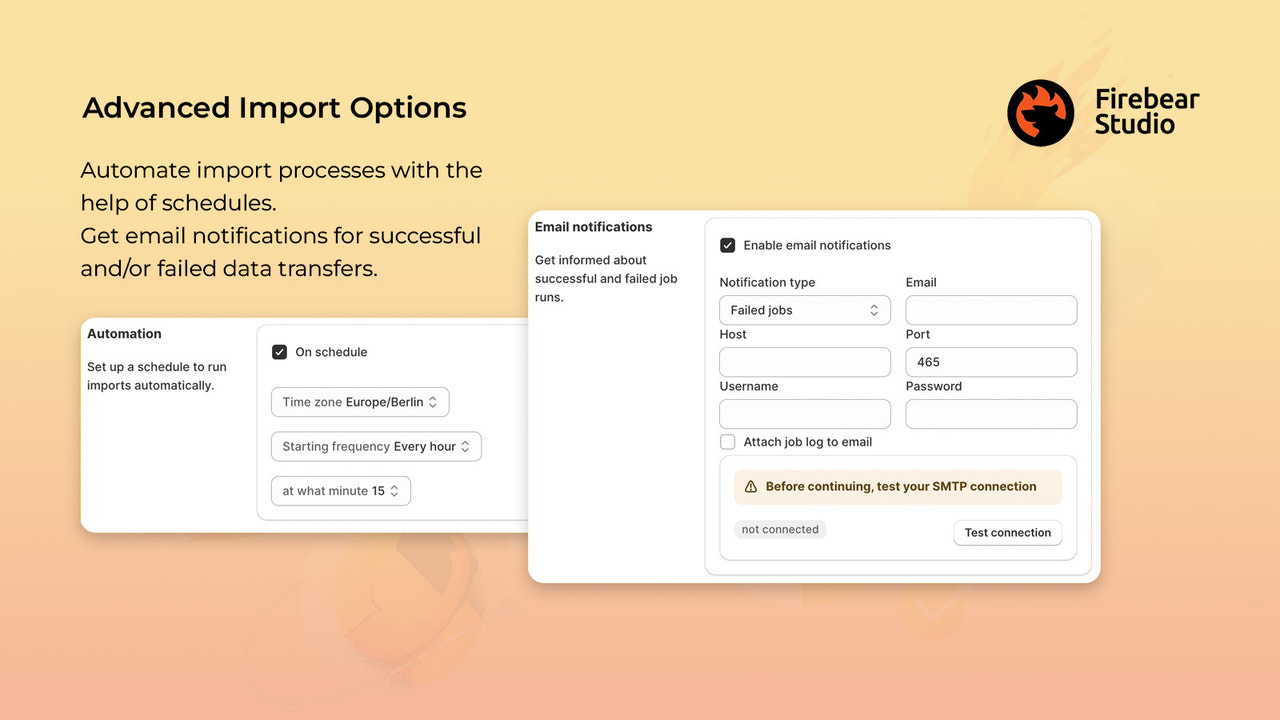The image size is (1280, 720).
Task: Change the Time zone Europe/Berlin selection
Action: (x=360, y=402)
